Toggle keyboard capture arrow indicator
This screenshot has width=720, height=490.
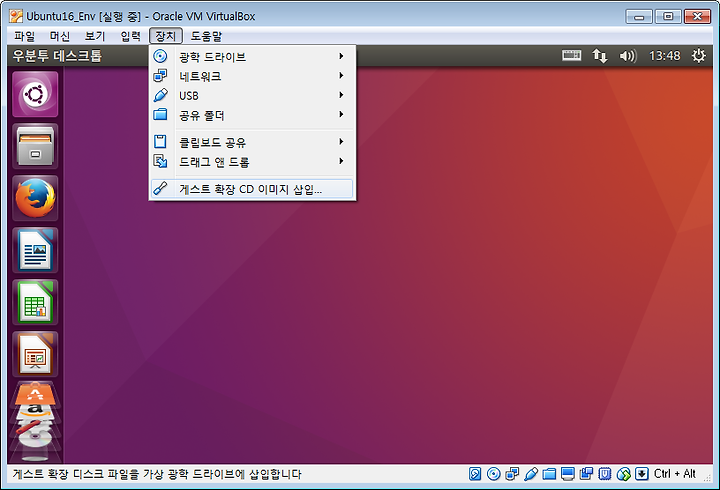(642, 473)
